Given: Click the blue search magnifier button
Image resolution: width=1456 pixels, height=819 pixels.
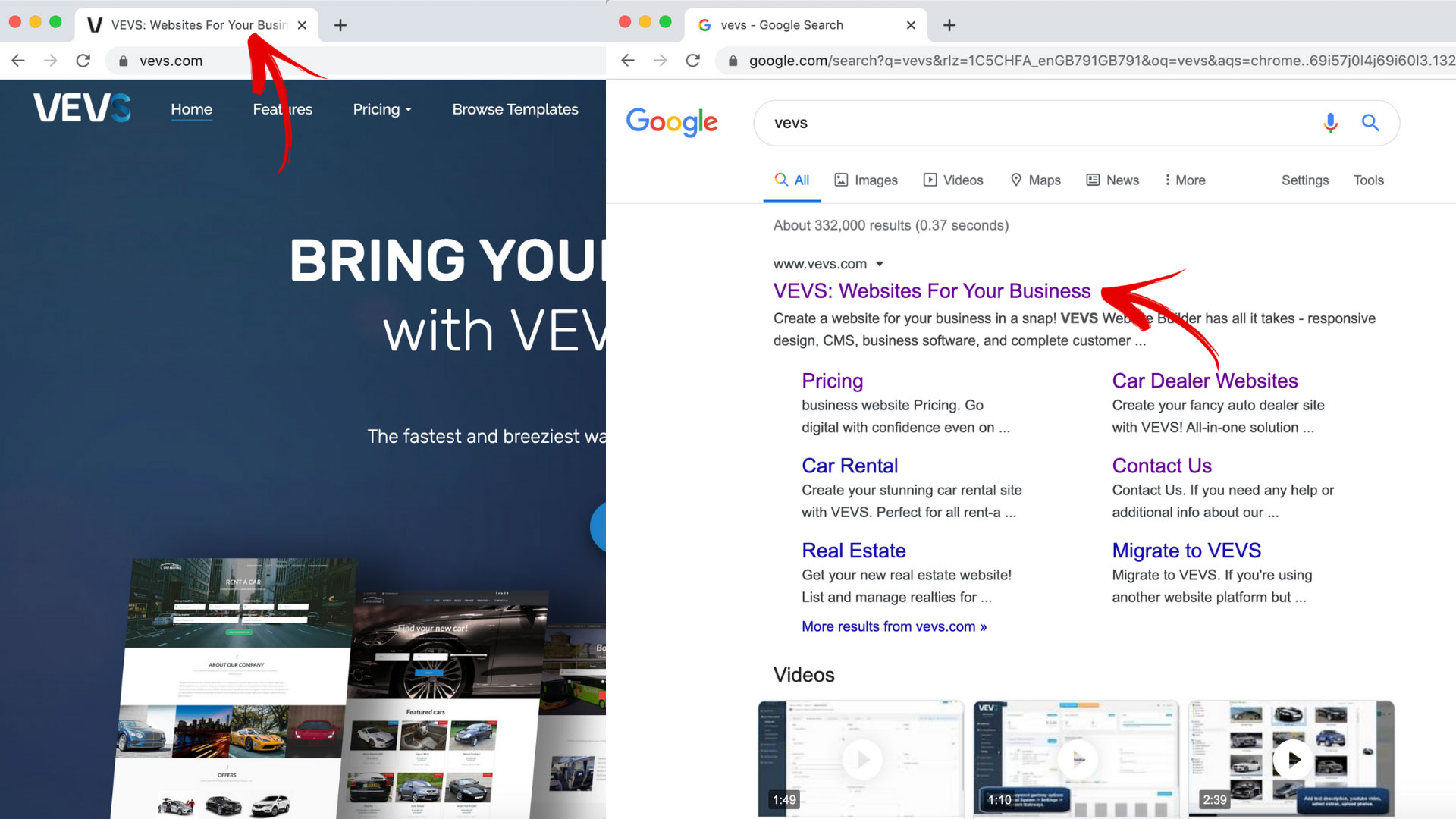Looking at the screenshot, I should 1370,122.
